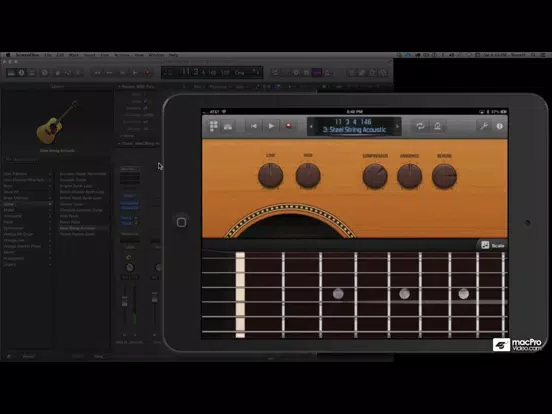Screen dimensions: 552x414
Task: Open the File menu in menu bar
Action: click(48, 55)
